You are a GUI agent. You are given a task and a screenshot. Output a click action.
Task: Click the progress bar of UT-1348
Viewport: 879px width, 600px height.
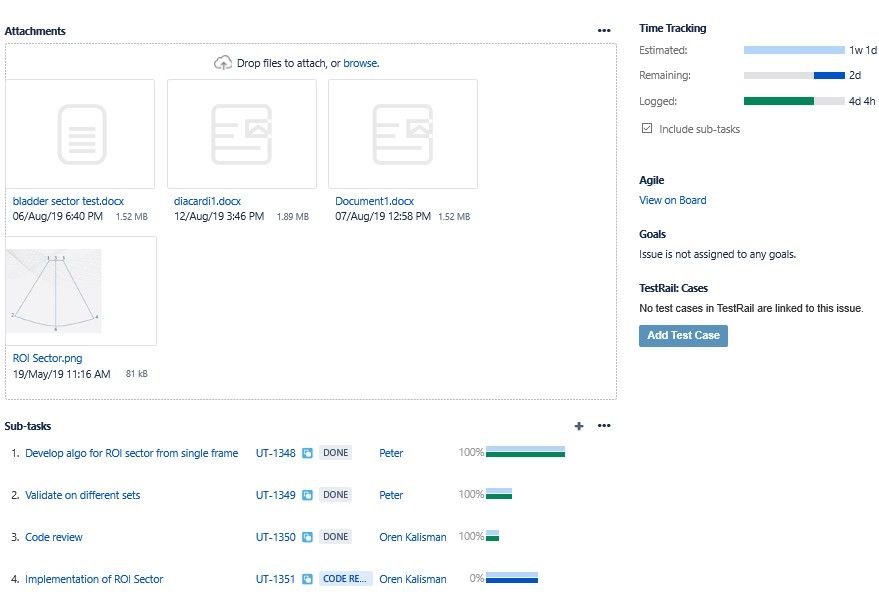[525, 452]
